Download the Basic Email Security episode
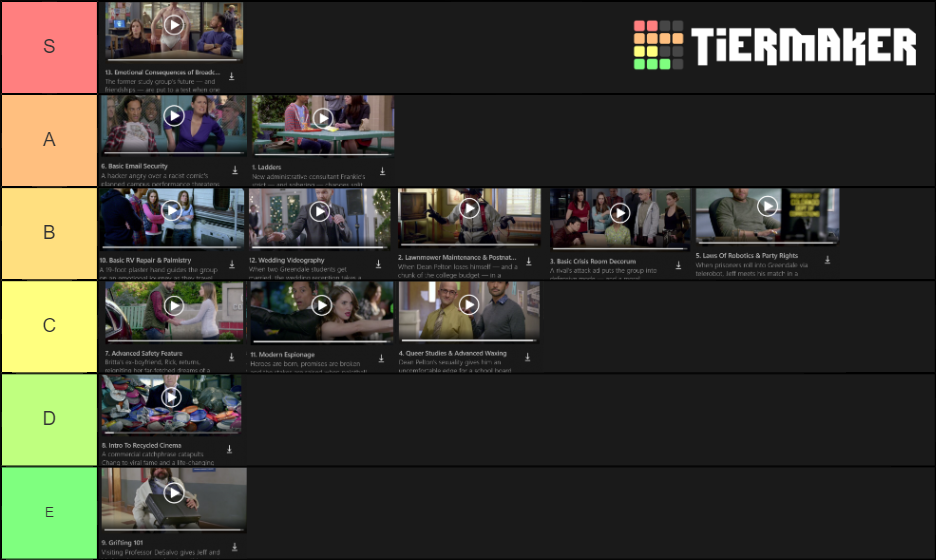936x560 pixels. pyautogui.click(x=235, y=170)
